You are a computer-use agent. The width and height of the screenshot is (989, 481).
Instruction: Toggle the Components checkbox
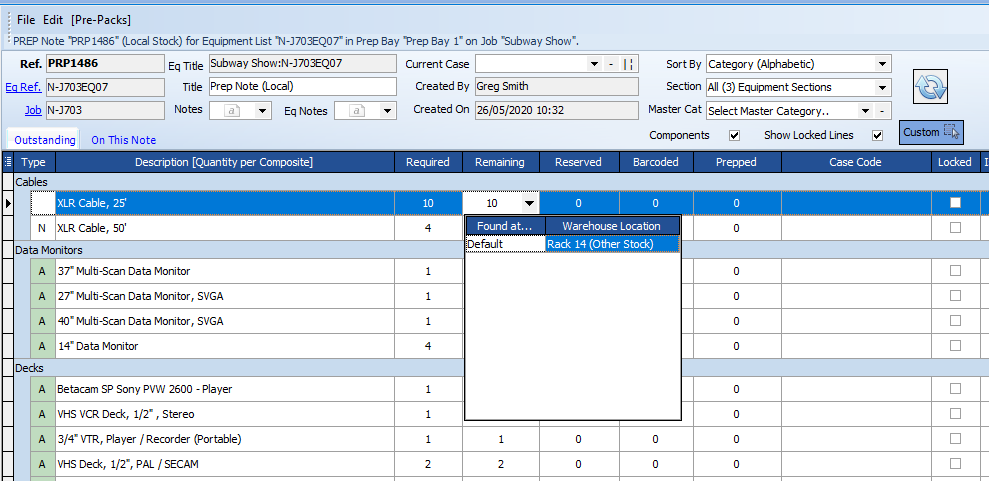pyautogui.click(x=735, y=136)
